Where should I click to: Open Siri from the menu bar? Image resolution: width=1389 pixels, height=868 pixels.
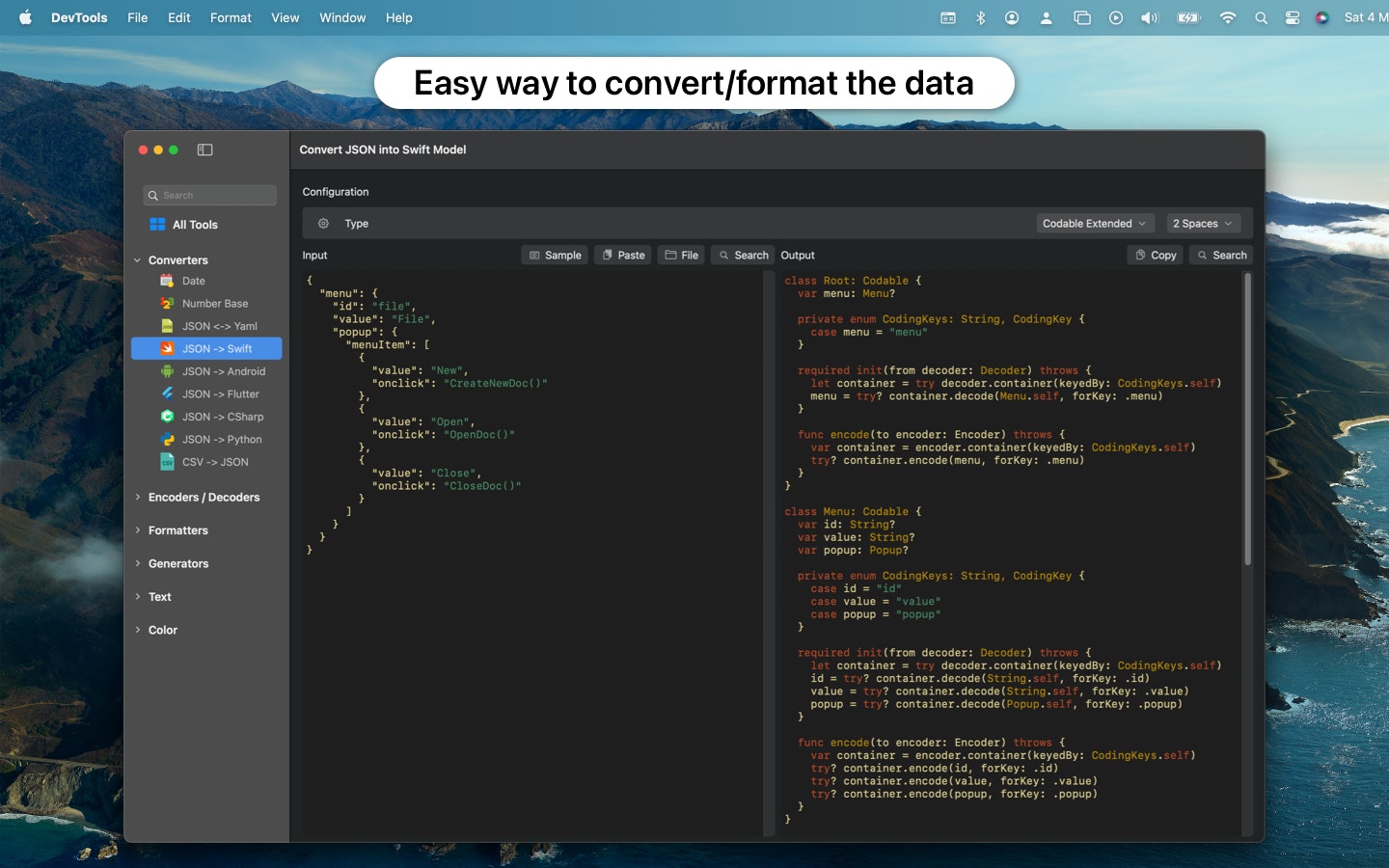1322,17
